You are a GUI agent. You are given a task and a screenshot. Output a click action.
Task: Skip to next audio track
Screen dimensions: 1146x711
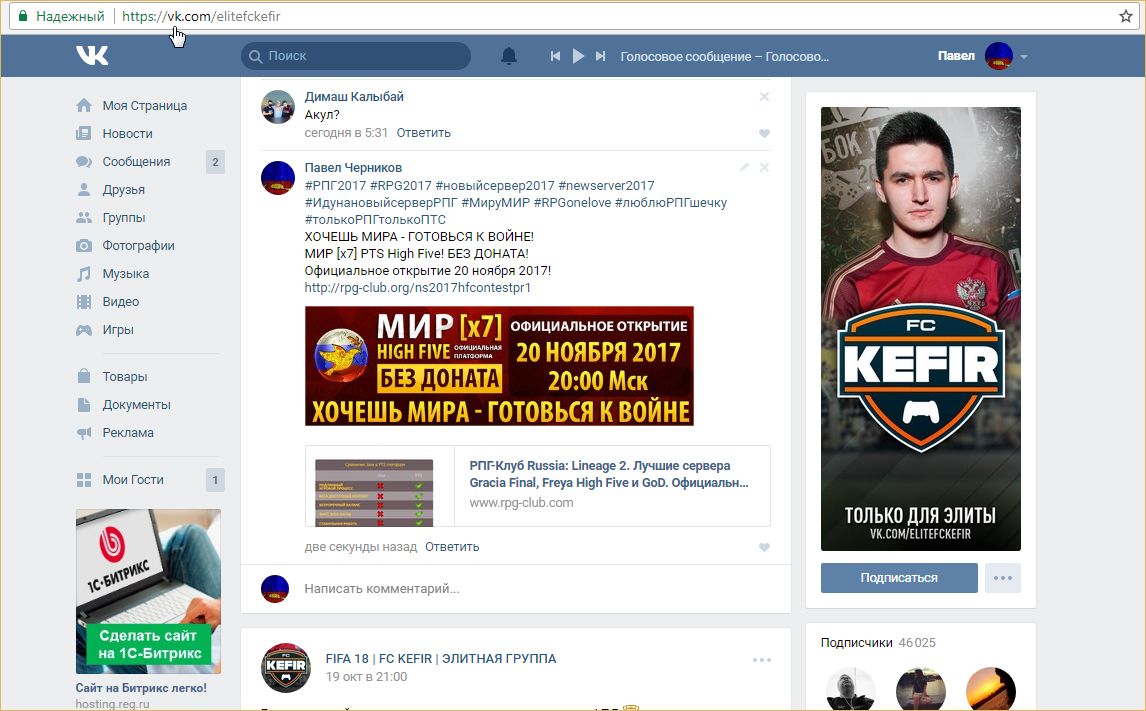point(600,57)
